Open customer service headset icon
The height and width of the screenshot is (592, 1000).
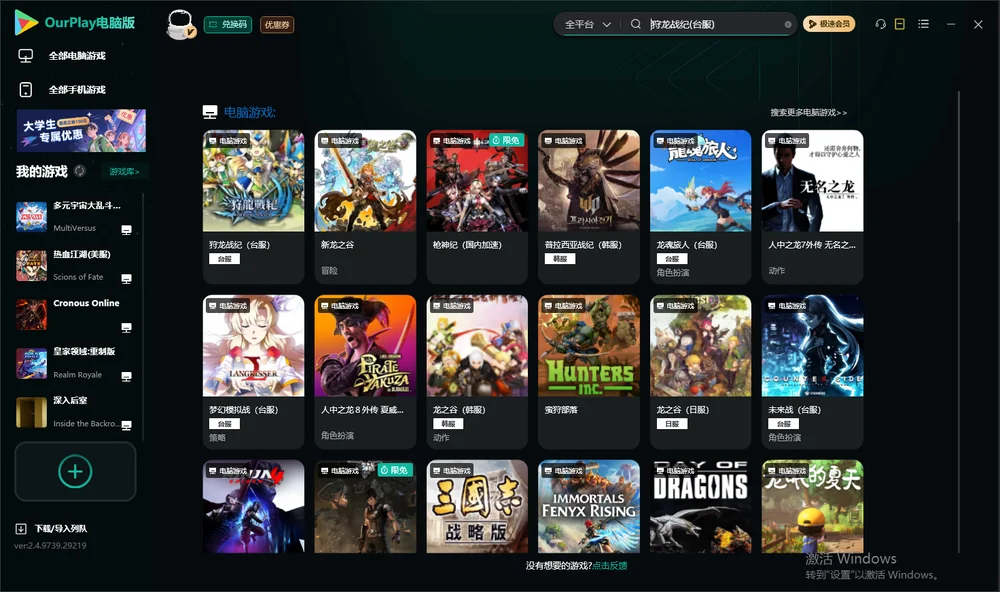click(880, 24)
